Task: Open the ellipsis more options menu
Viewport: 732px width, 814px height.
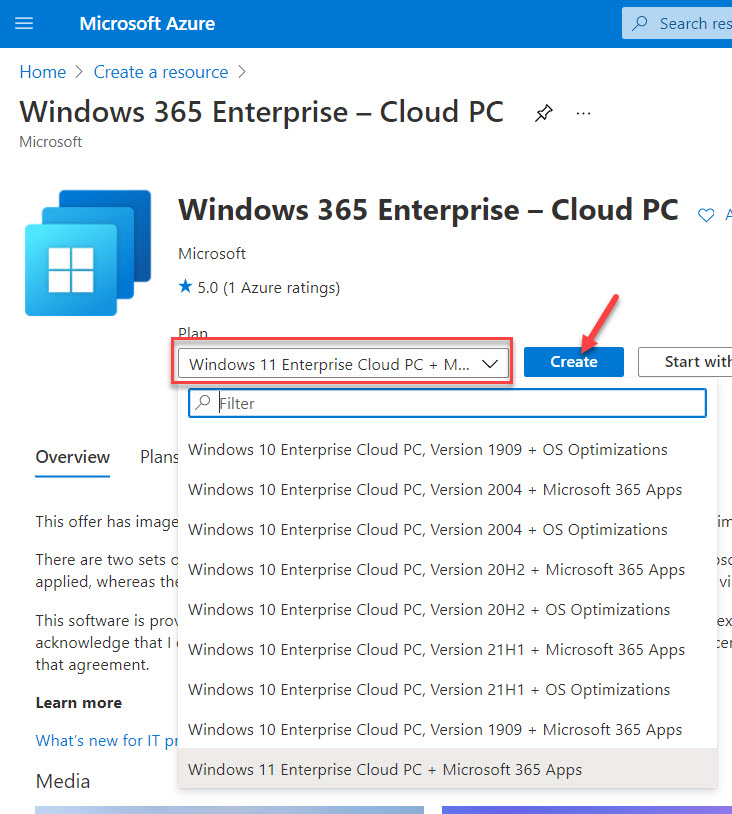Action: [x=583, y=113]
